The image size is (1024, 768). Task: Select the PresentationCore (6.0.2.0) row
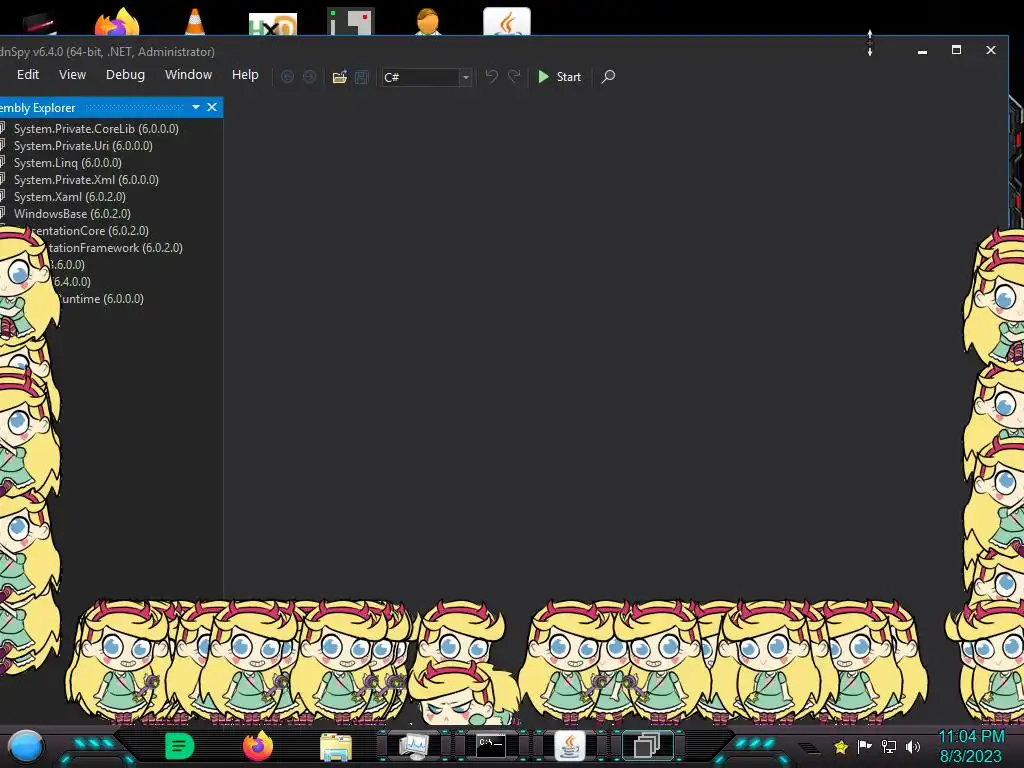(x=89, y=231)
